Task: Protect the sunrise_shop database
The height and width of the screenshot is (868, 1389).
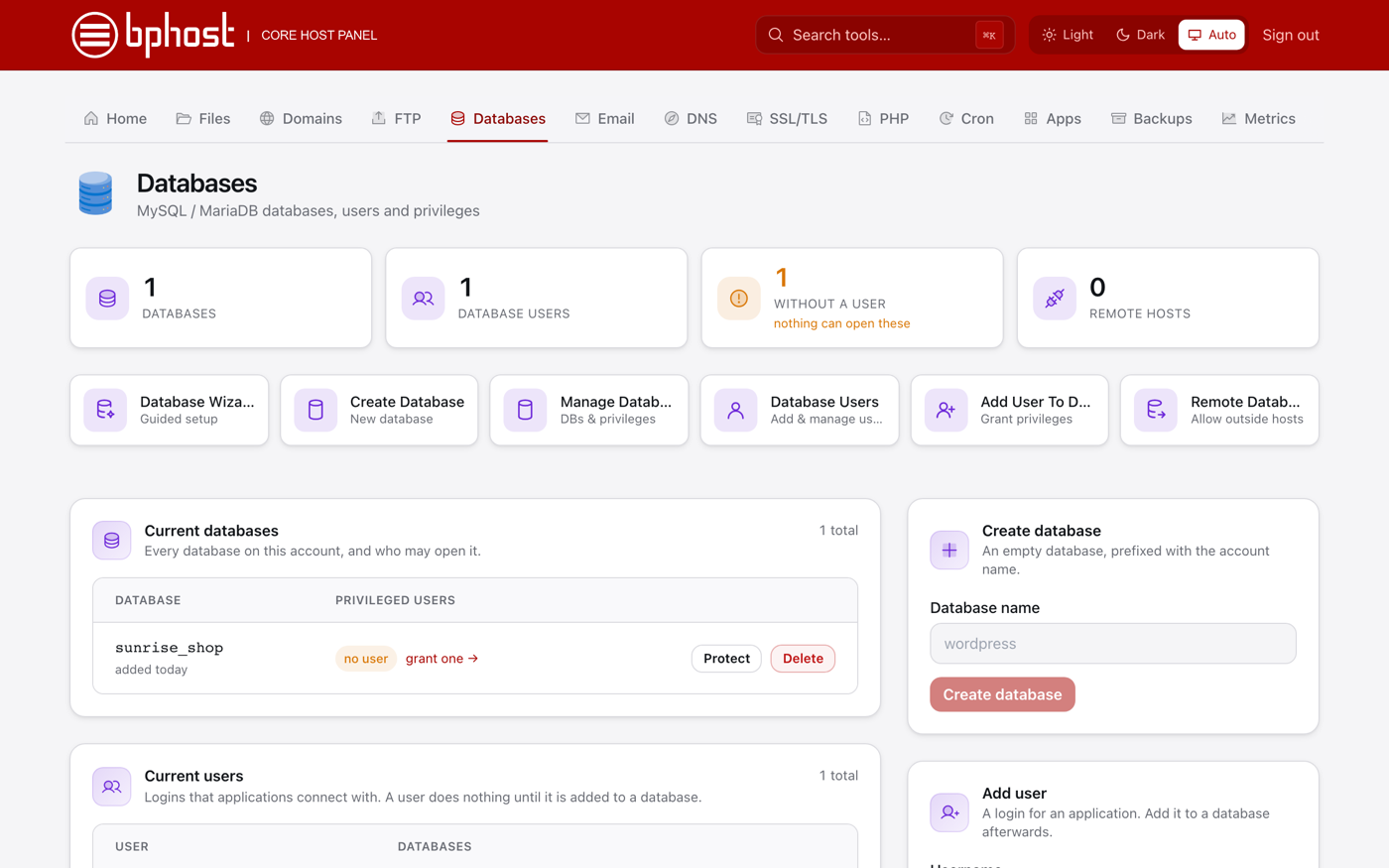Action: (x=726, y=659)
